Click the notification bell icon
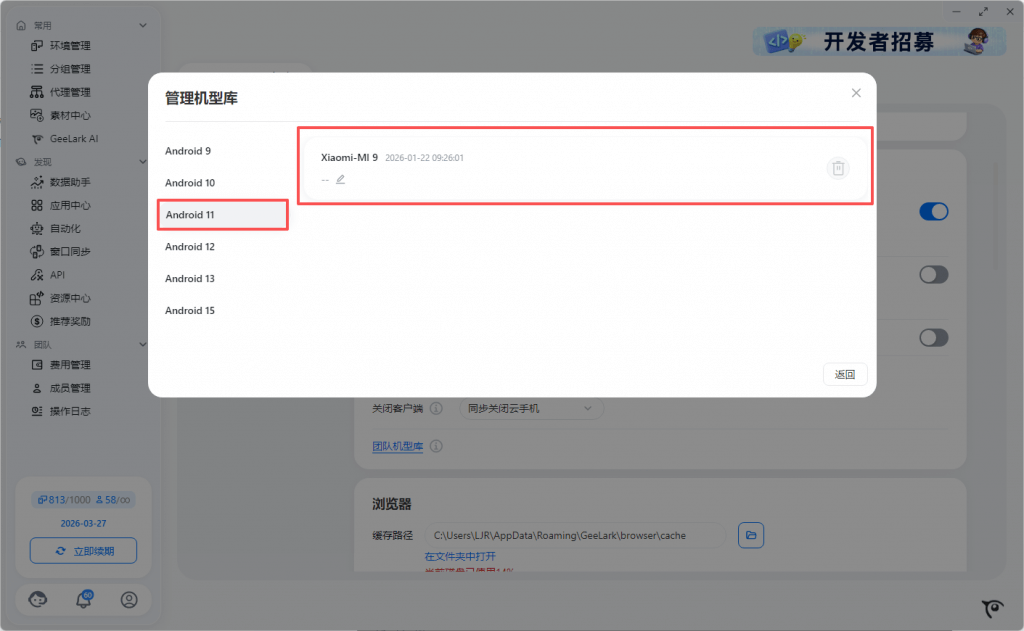The width and height of the screenshot is (1024, 631). click(x=84, y=599)
